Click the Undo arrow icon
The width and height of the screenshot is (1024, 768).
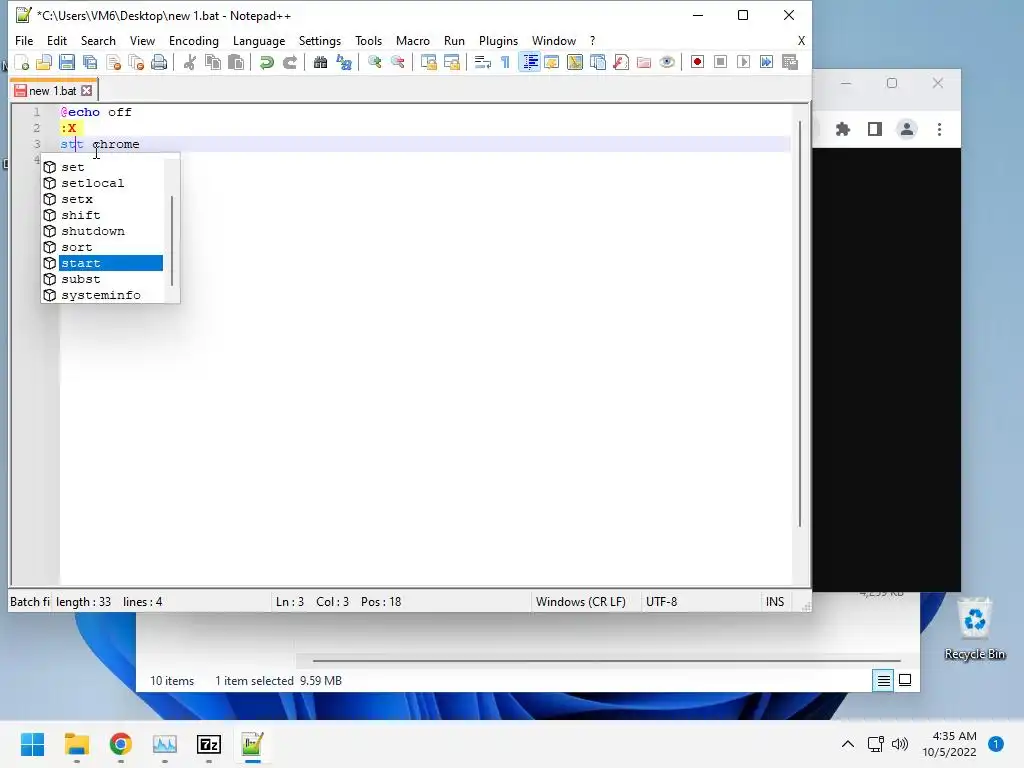click(266, 63)
